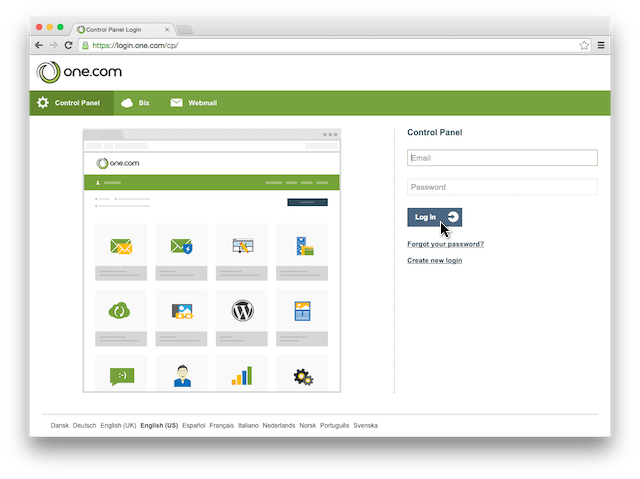This screenshot has height=479, width=640.
Task: Bookmark the page with the star icon
Action: tap(584, 45)
